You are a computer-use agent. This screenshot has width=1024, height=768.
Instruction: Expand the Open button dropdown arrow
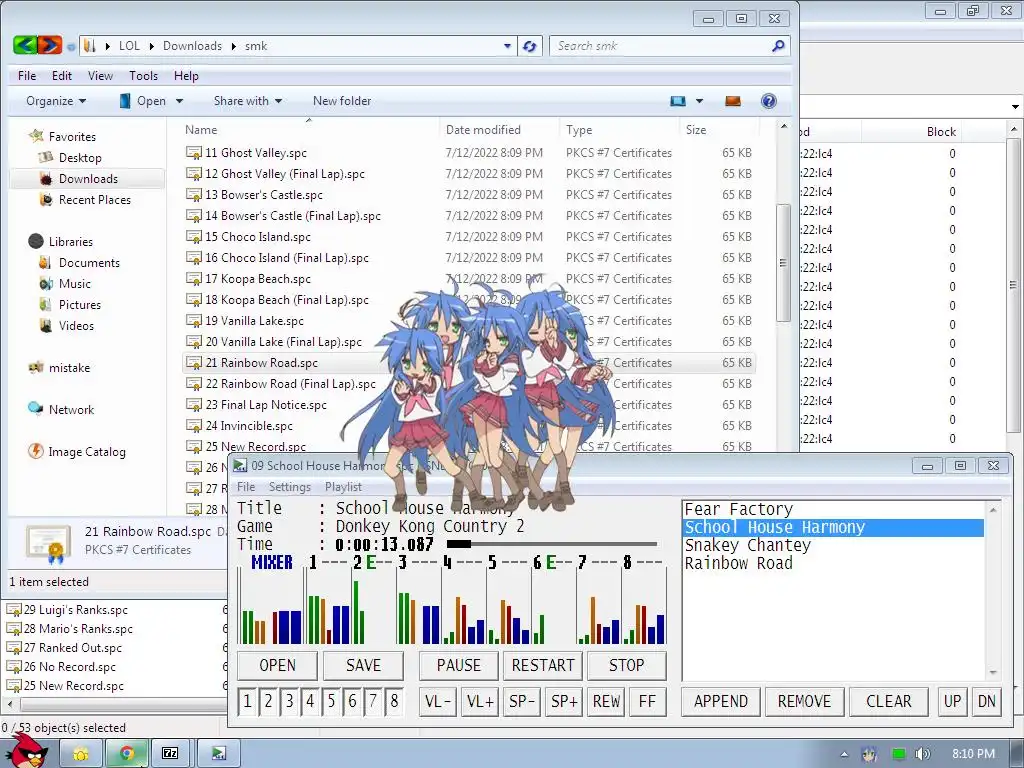pyautogui.click(x=179, y=101)
